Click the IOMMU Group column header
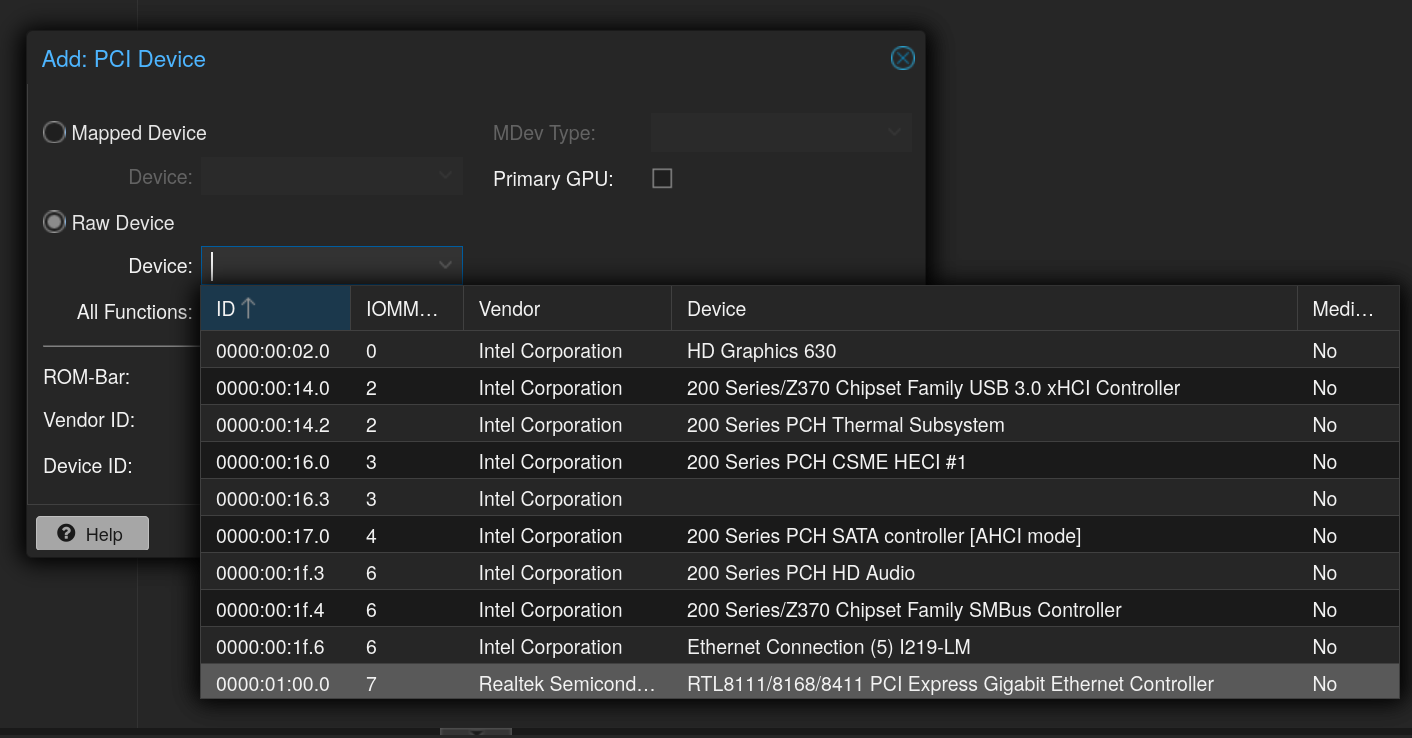Image resolution: width=1412 pixels, height=738 pixels. click(406, 309)
